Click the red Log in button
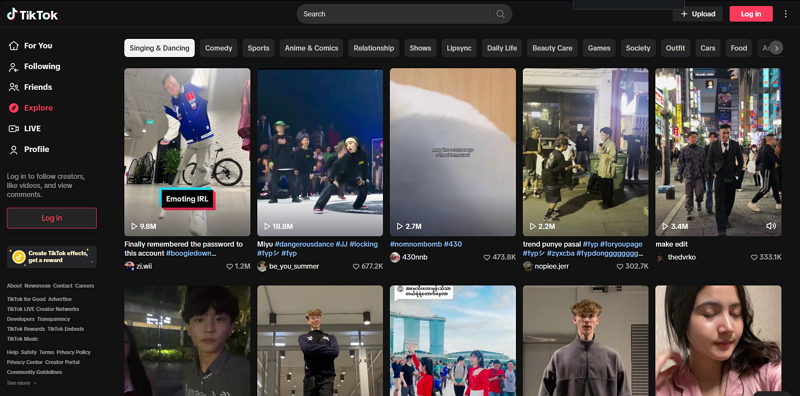 tap(751, 14)
